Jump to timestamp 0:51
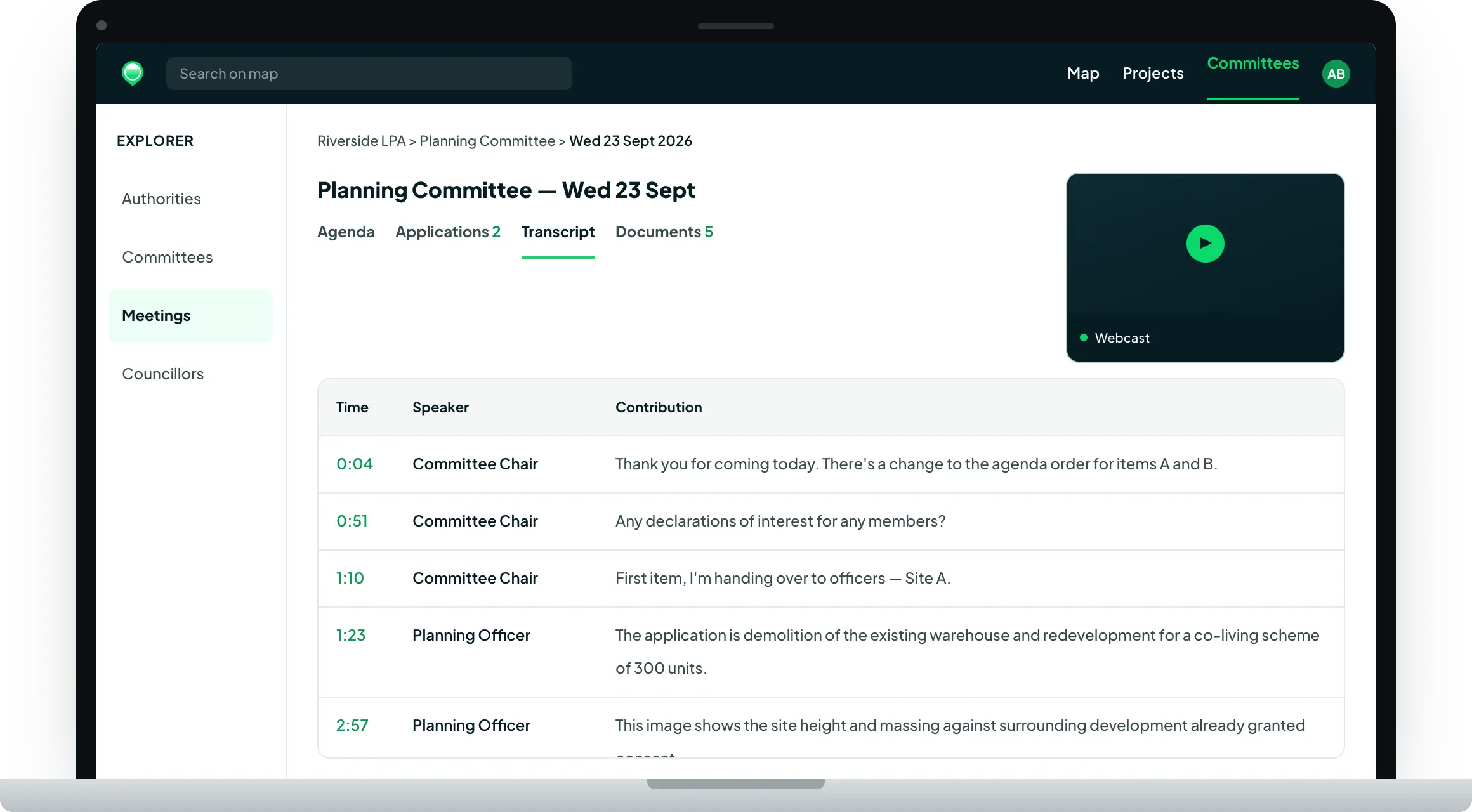 [352, 521]
